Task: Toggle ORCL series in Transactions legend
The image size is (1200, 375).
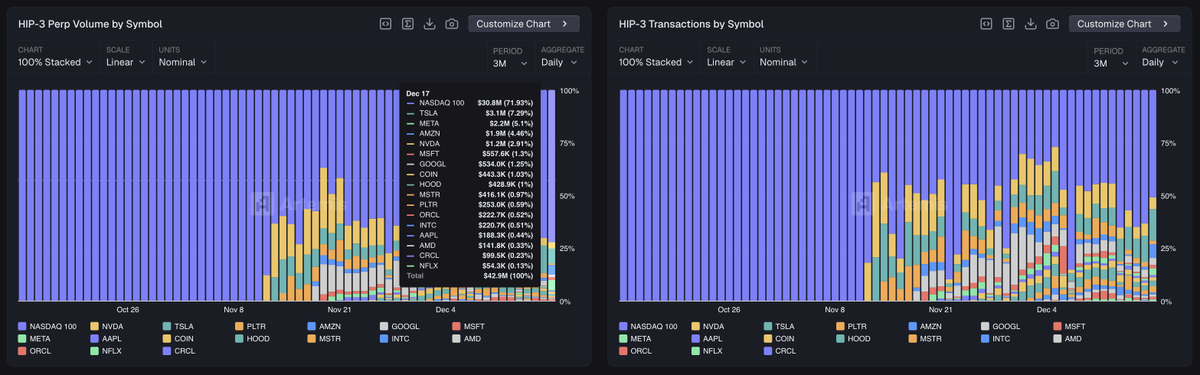Action: 635,352
